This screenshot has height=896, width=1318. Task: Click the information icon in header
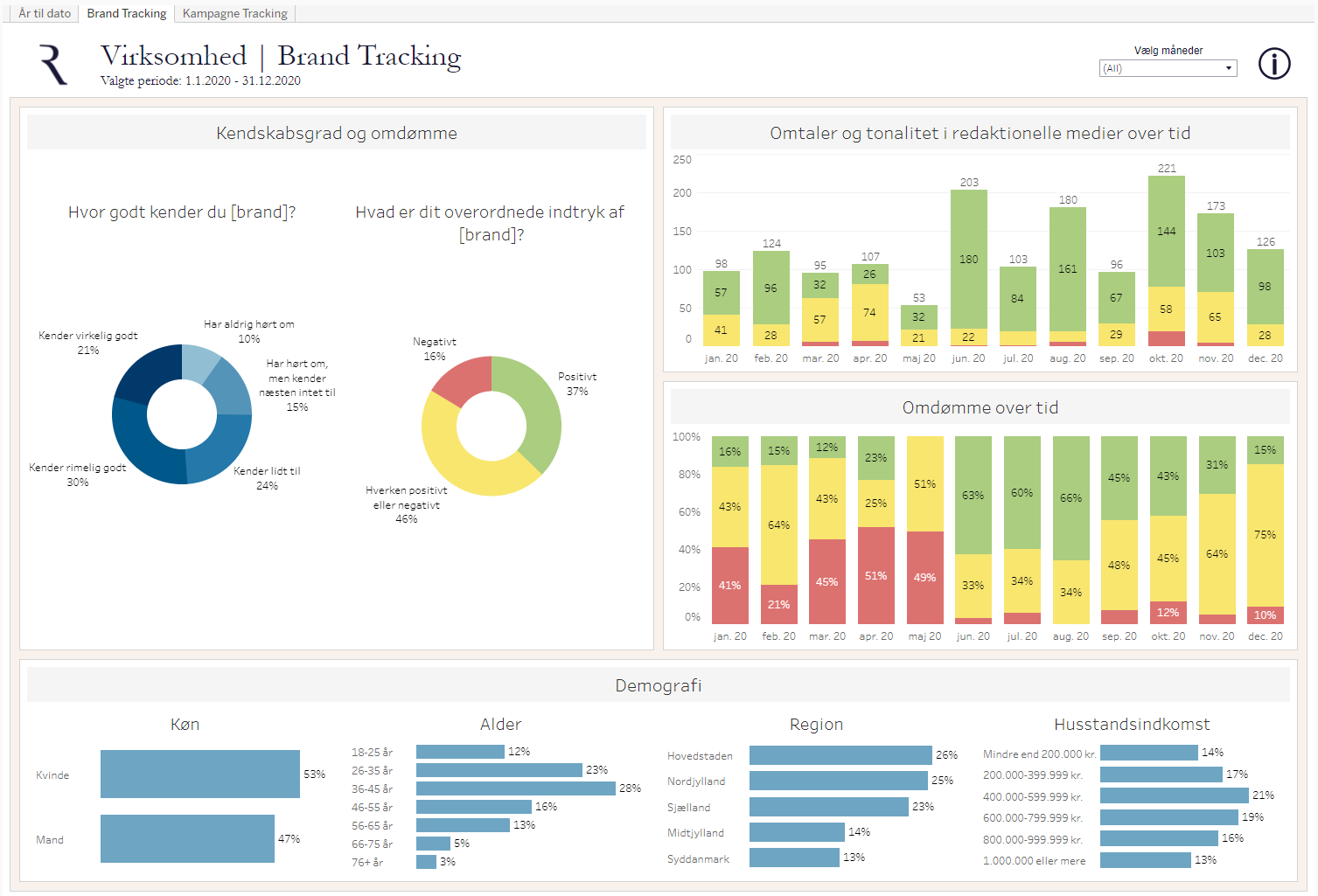[x=1273, y=64]
